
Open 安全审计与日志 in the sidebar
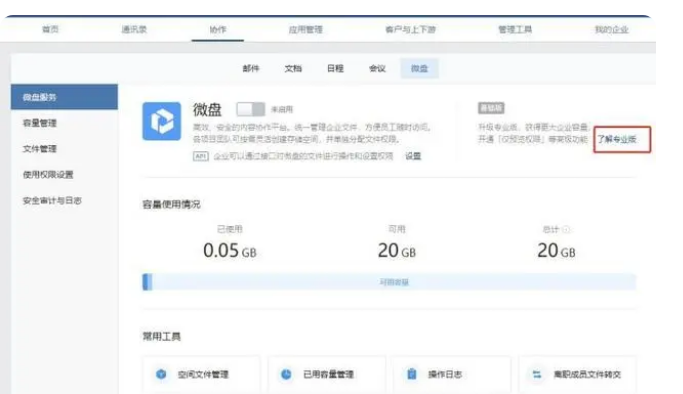(x=52, y=200)
